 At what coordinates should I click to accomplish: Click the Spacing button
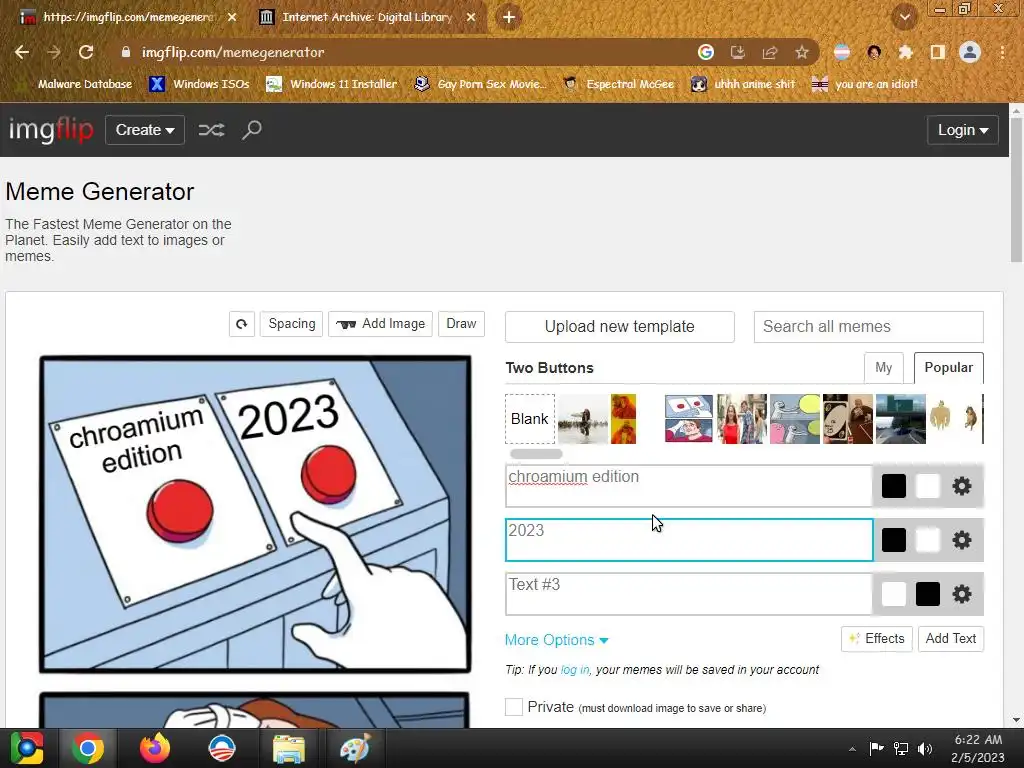[x=291, y=324]
